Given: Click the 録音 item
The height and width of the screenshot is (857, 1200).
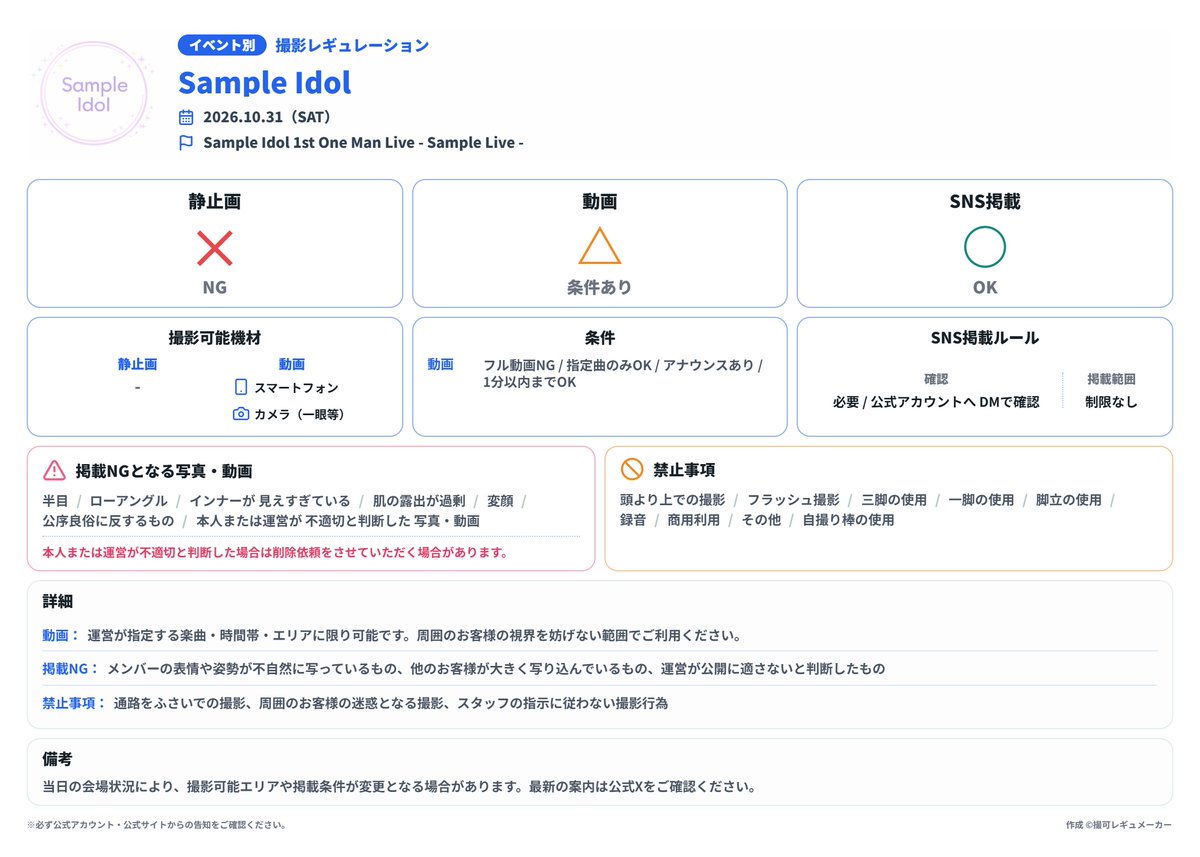Looking at the screenshot, I should coord(633,520).
